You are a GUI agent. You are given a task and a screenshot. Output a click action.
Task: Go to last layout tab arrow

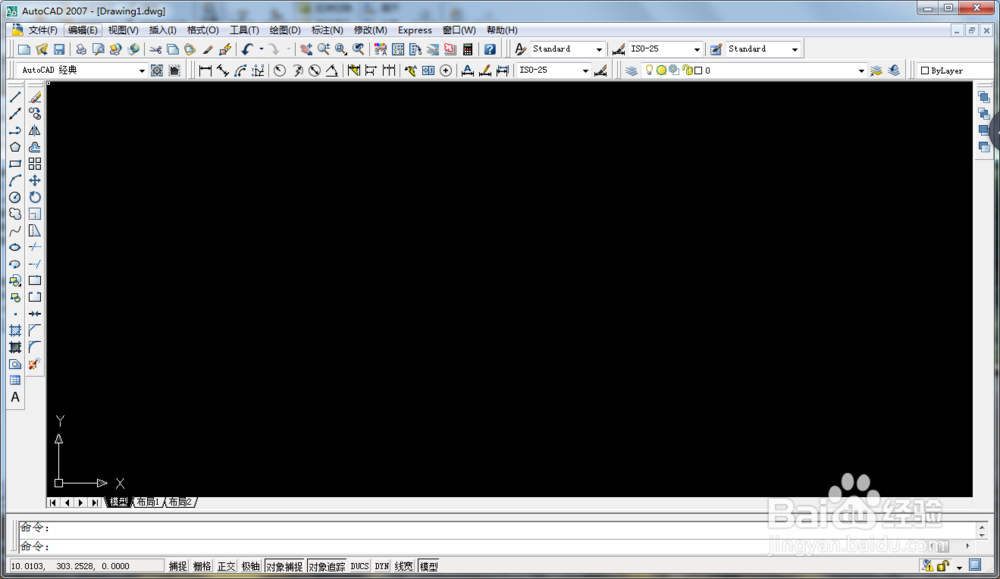[95, 502]
